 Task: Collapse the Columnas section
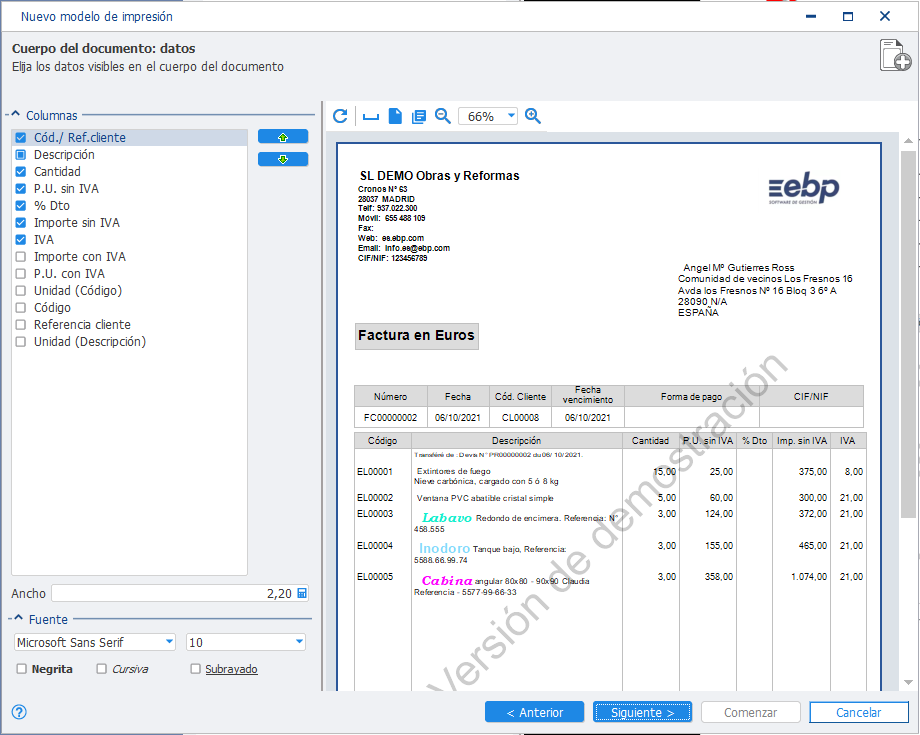pyautogui.click(x=16, y=114)
